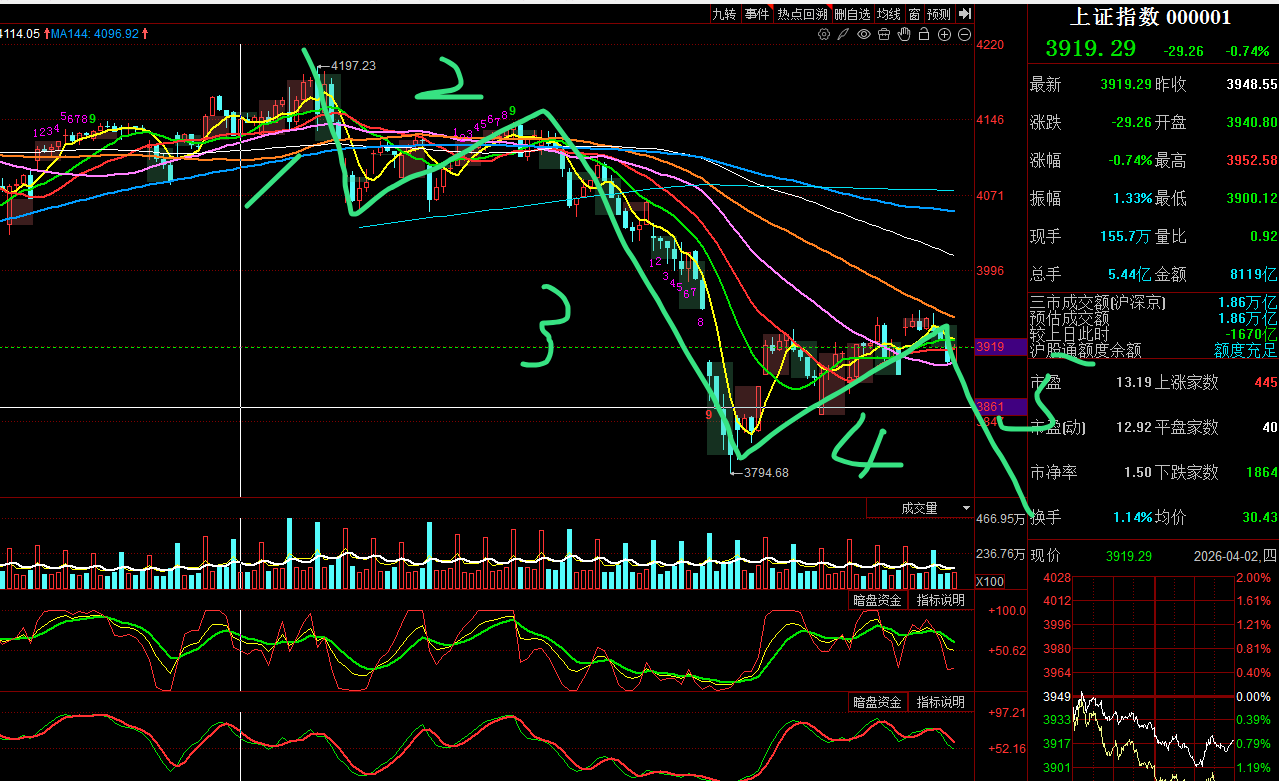The image size is (1279, 781).
Task: Click the arrow icon right of 预测
Action: [x=964, y=14]
